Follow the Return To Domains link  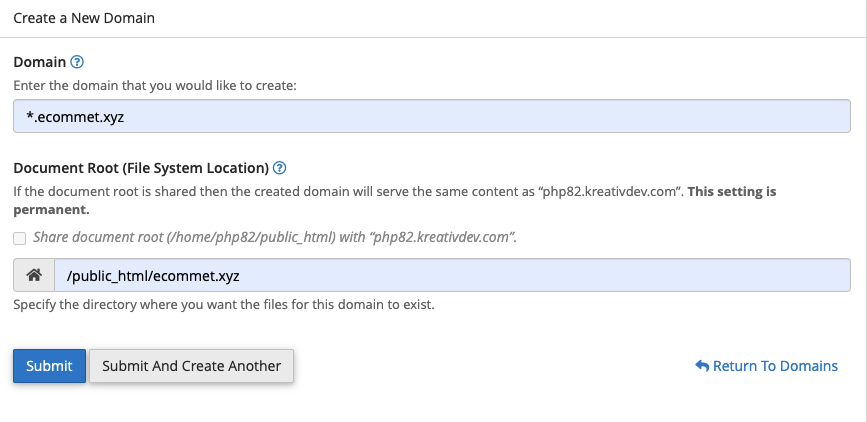coord(775,366)
